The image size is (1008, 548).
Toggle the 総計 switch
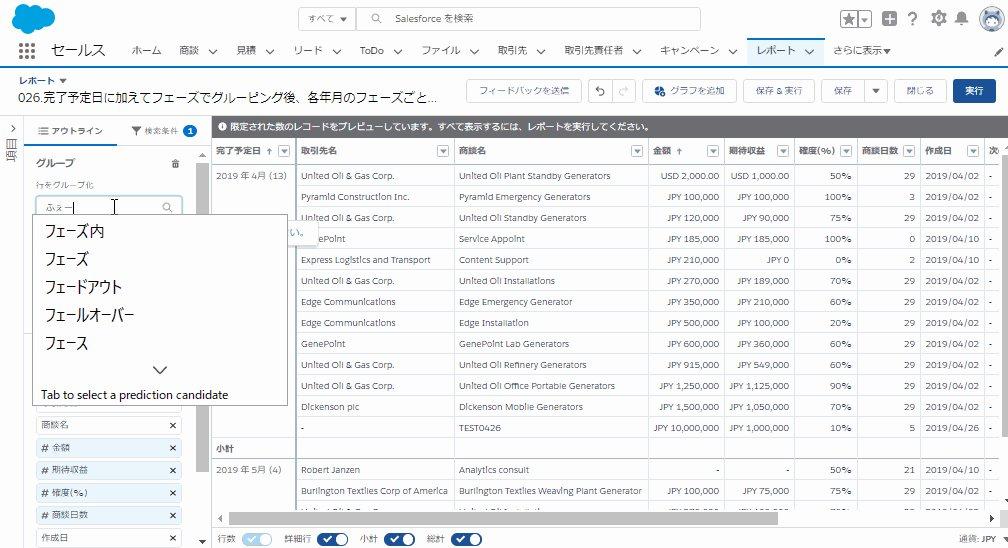pyautogui.click(x=466, y=539)
